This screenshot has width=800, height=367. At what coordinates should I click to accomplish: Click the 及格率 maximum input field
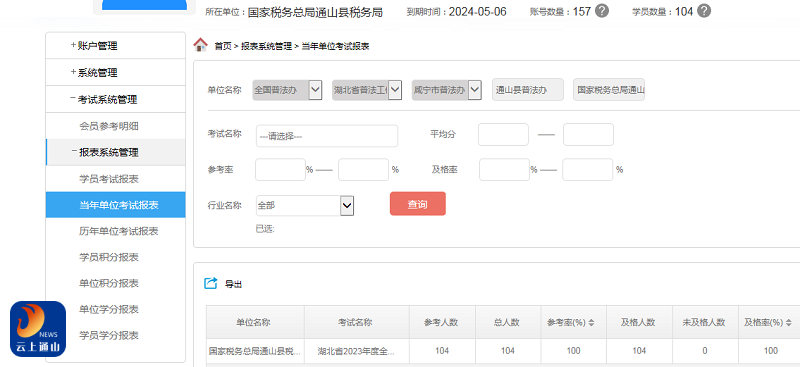587,169
